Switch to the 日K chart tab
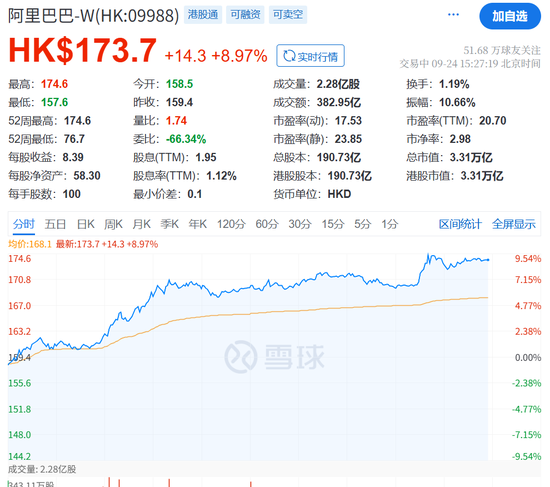Viewport: 550px width, 487px height. [86, 224]
